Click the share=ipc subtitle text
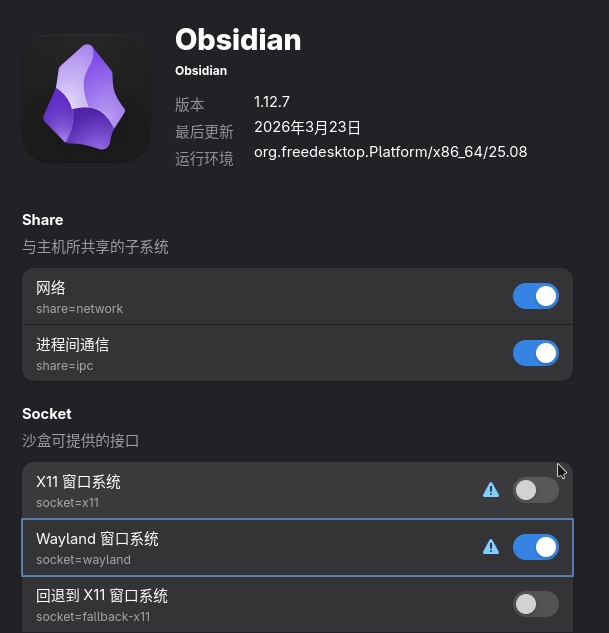Viewport: 609px width, 633px height. click(64, 366)
